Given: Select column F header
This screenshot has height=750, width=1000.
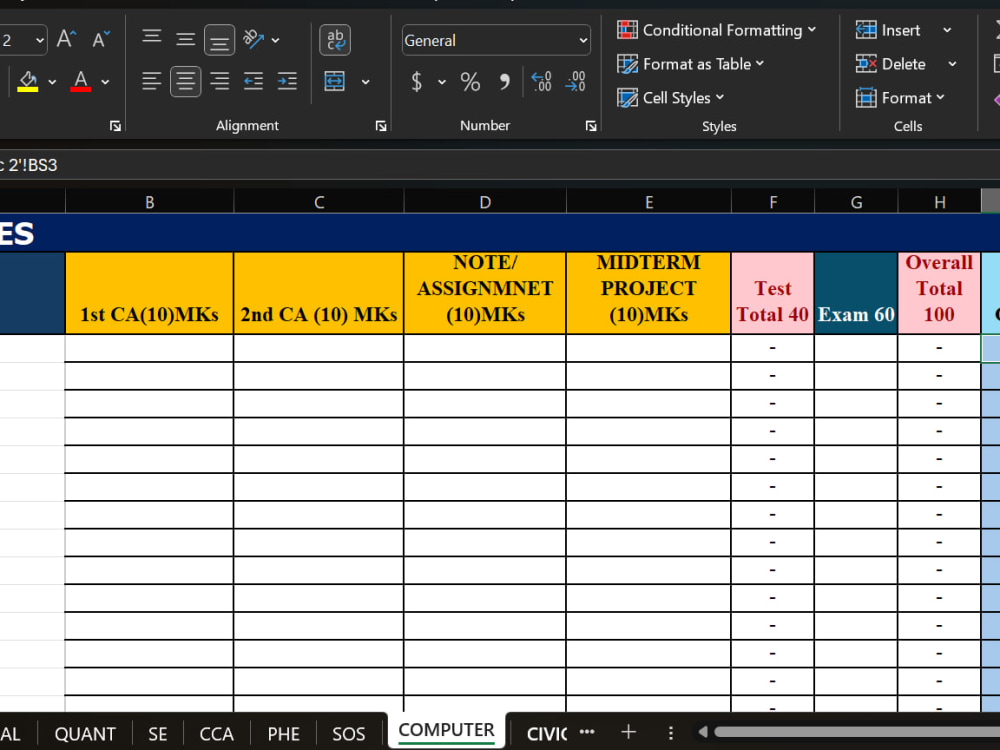Looking at the screenshot, I should [x=773, y=202].
